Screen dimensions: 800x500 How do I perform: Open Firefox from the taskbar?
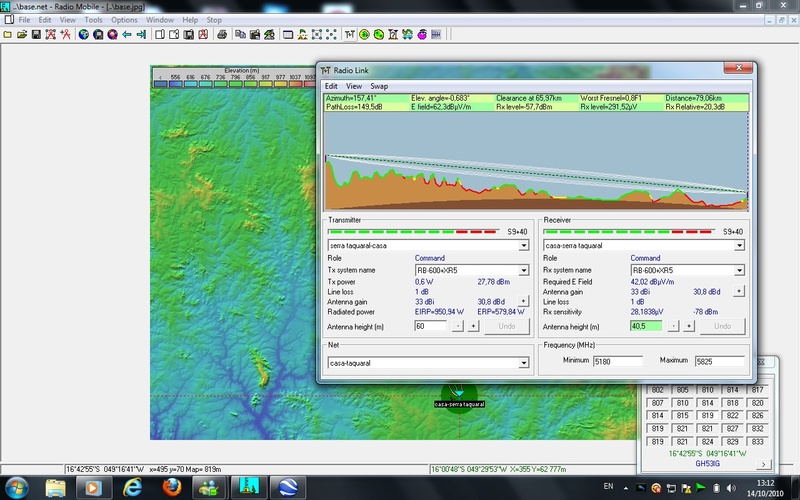pyautogui.click(x=171, y=487)
